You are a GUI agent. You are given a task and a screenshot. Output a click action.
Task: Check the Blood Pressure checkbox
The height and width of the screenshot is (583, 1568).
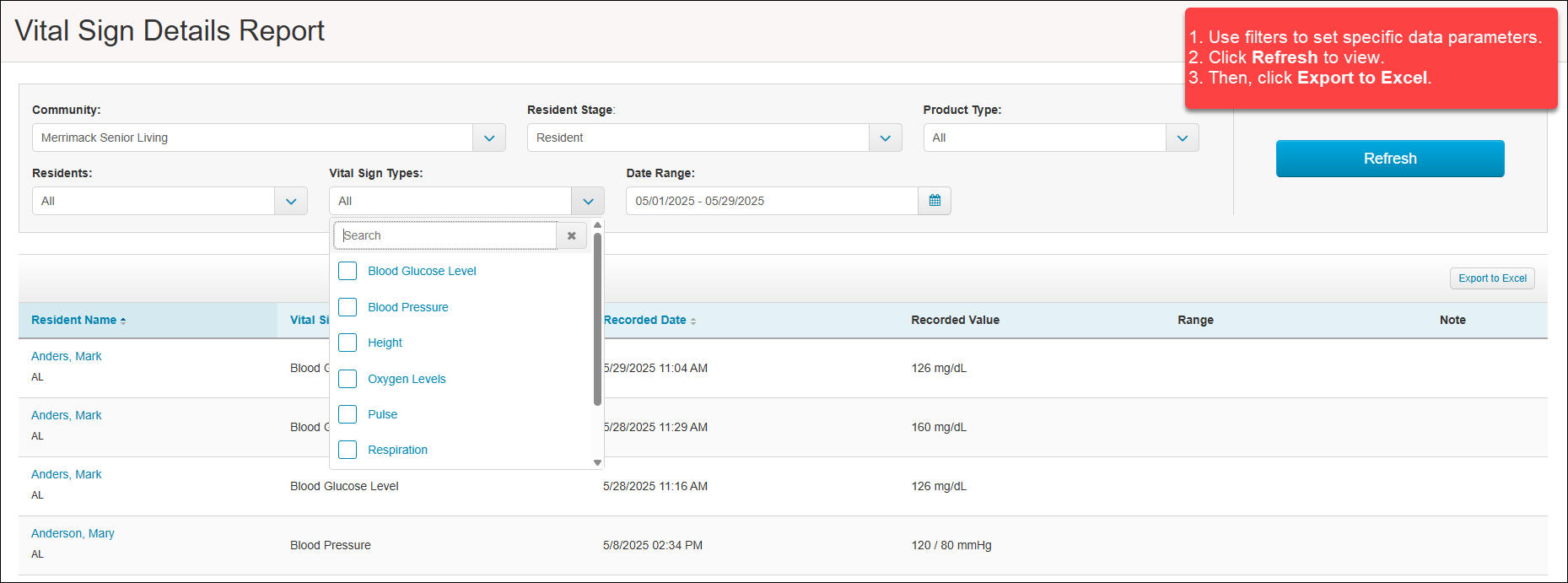click(348, 307)
